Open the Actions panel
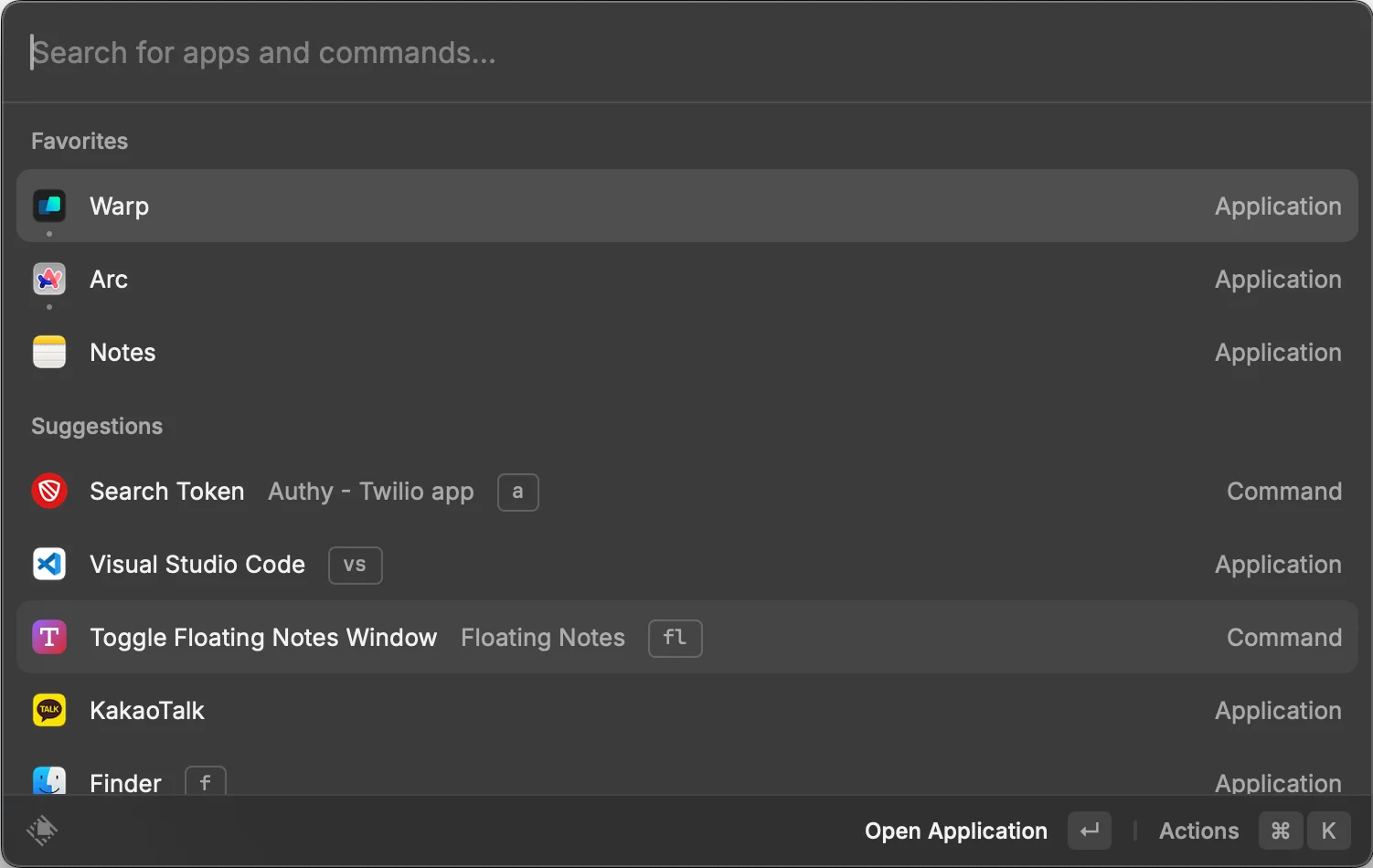Image resolution: width=1373 pixels, height=868 pixels. pos(1198,831)
